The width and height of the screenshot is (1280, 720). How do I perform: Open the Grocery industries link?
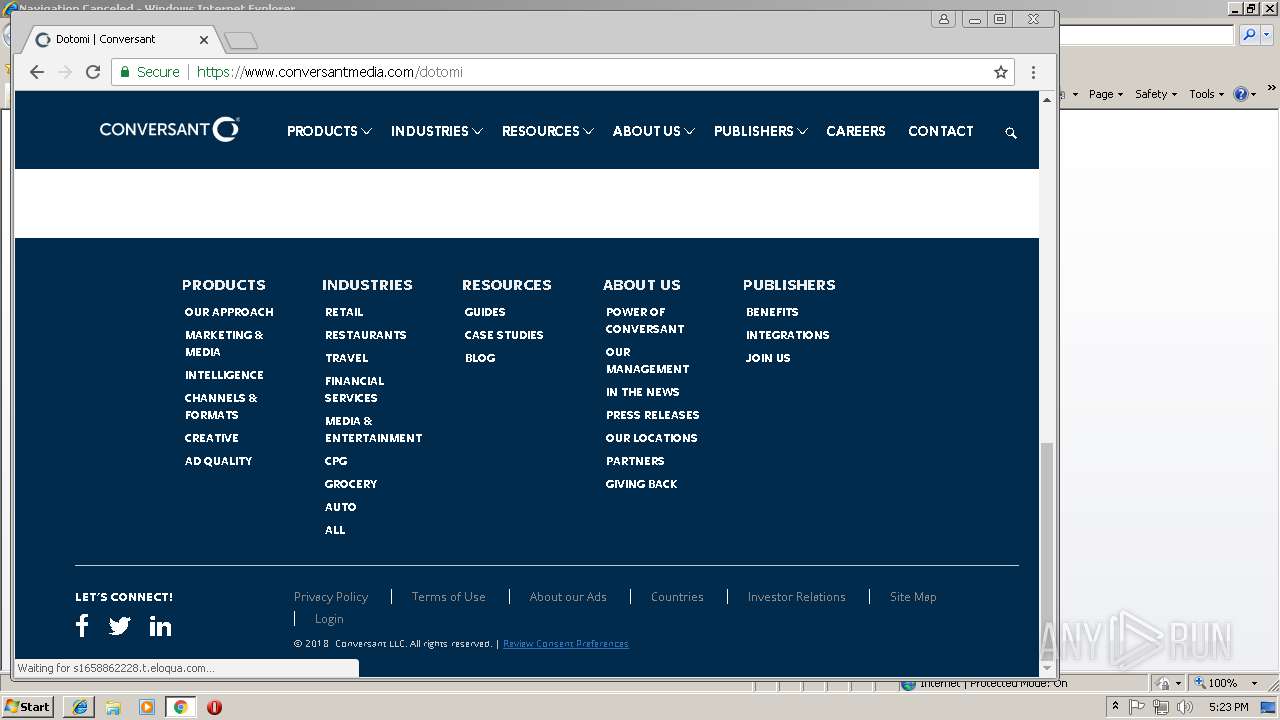[x=351, y=484]
